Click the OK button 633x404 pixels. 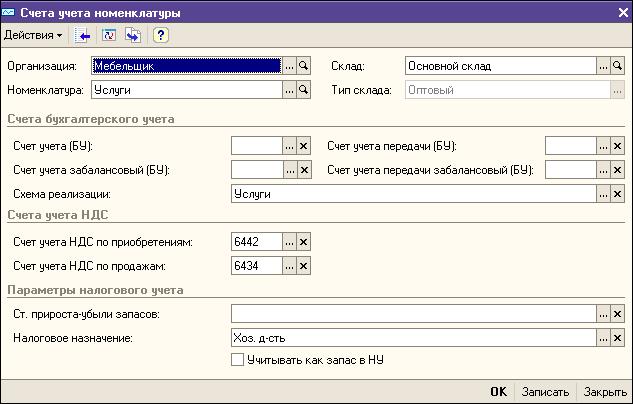(499, 391)
